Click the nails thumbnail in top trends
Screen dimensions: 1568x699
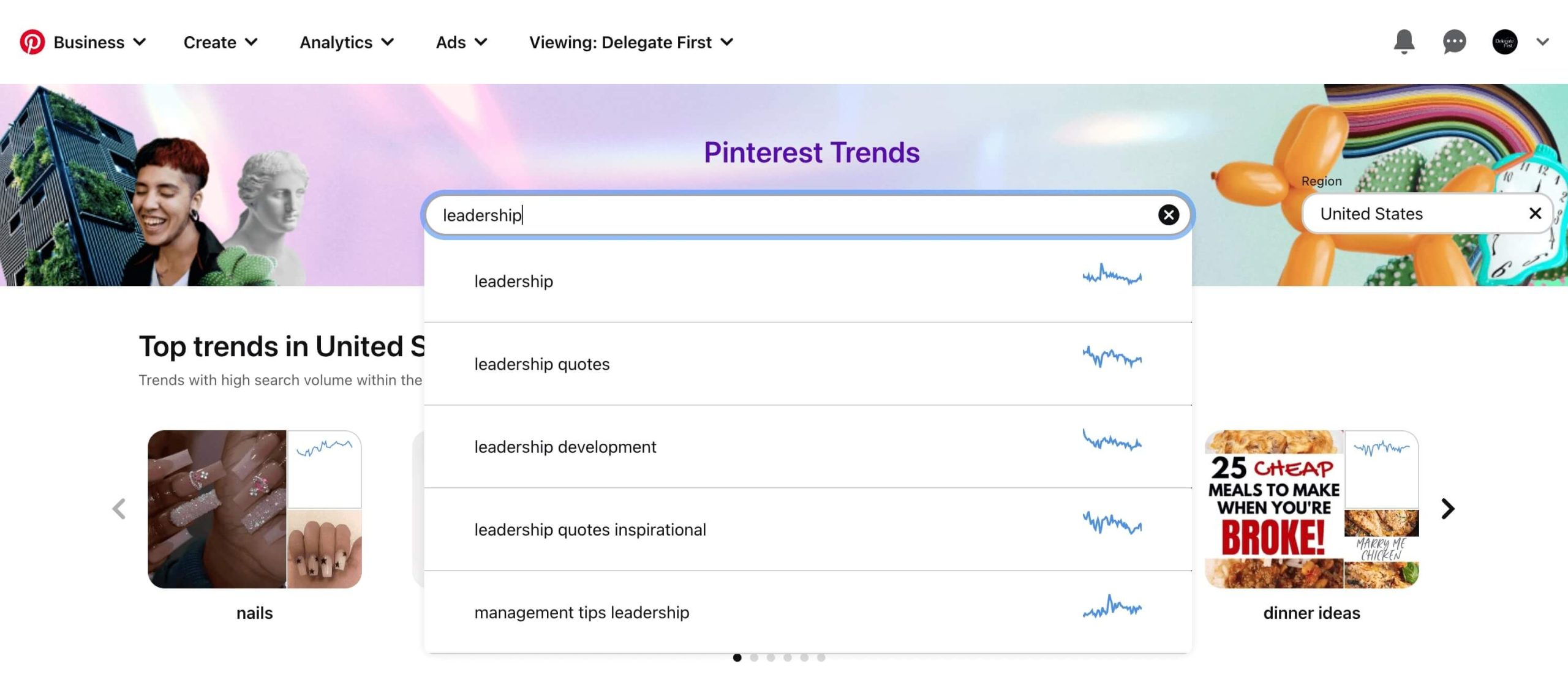click(253, 509)
